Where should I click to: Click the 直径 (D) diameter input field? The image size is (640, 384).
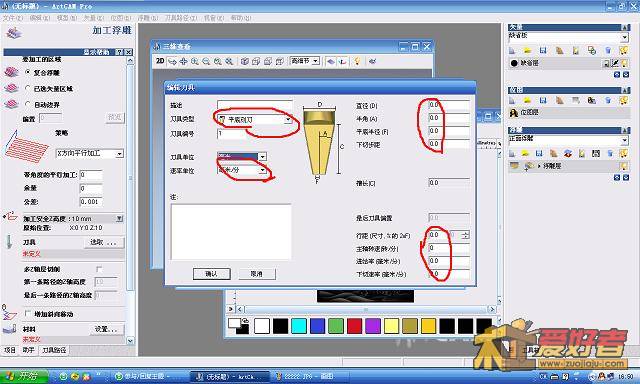coord(449,105)
